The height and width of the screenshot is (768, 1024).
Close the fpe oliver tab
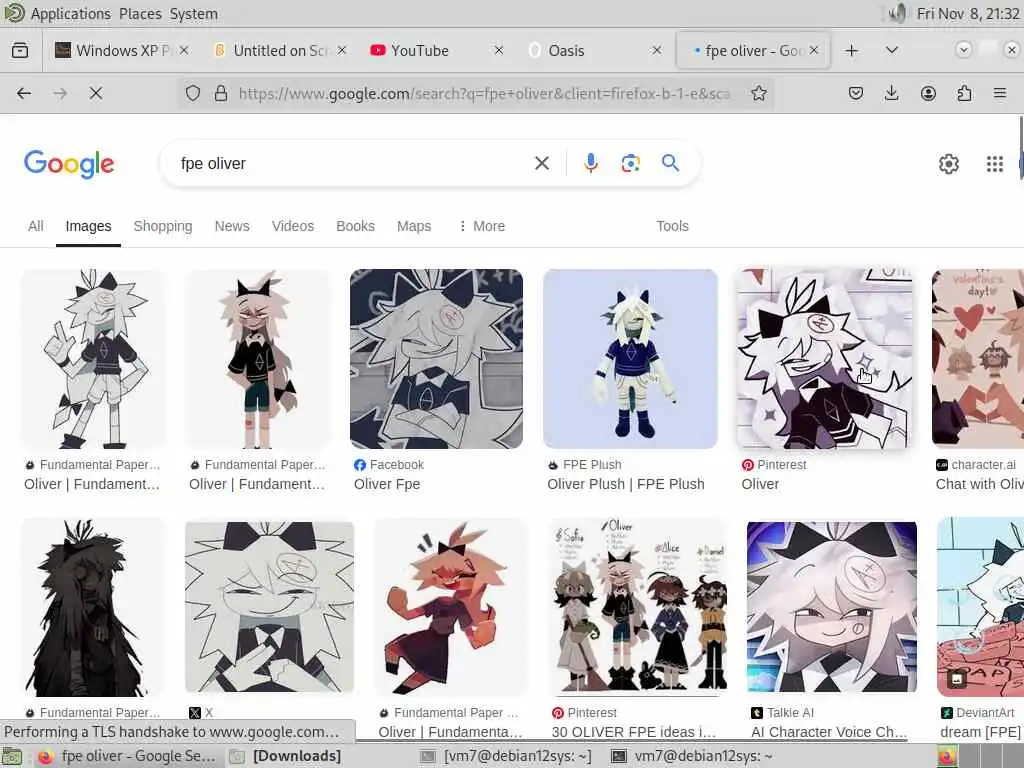point(814,50)
